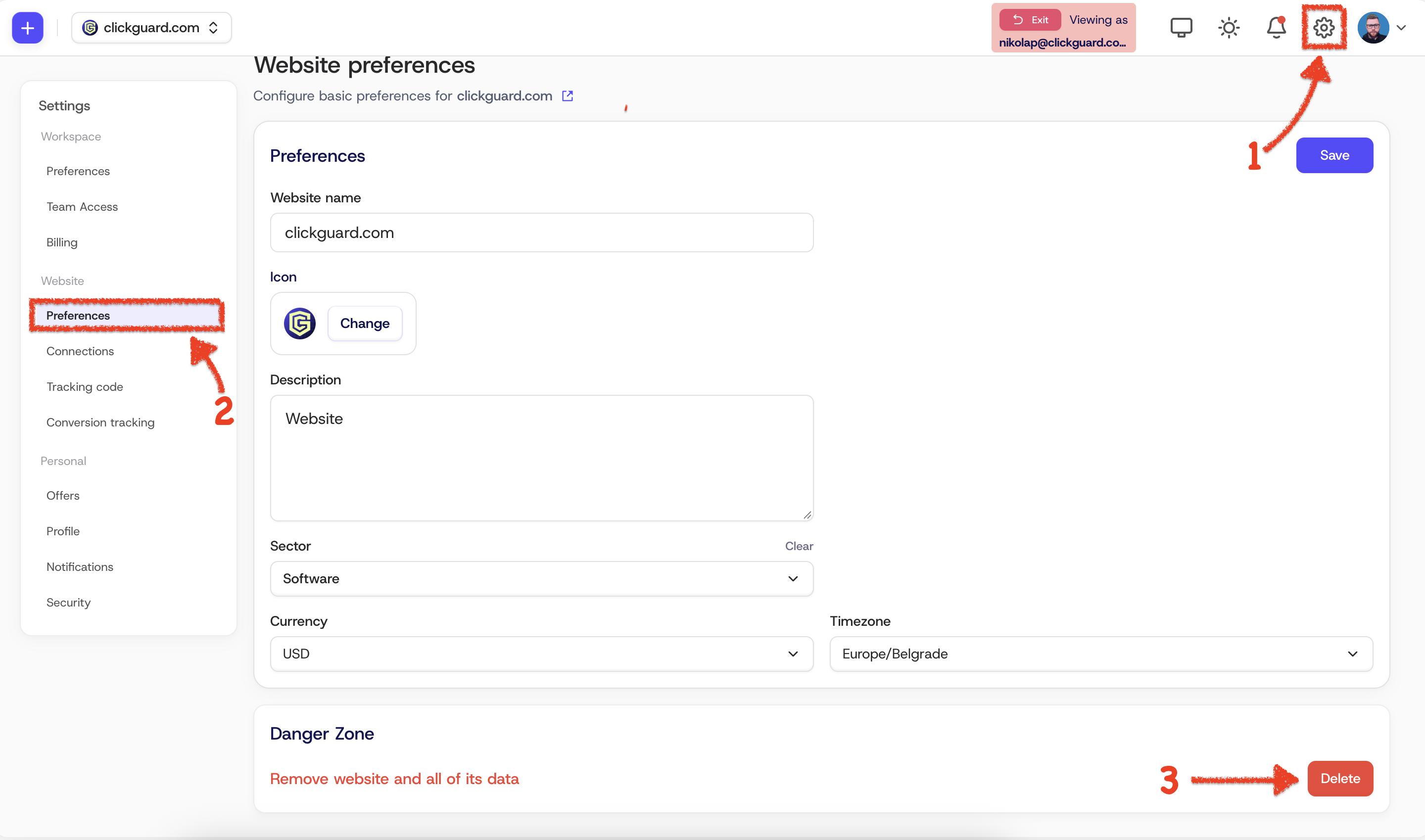Open the Sector dropdown showing Software
The width and height of the screenshot is (1425, 840).
(x=541, y=578)
